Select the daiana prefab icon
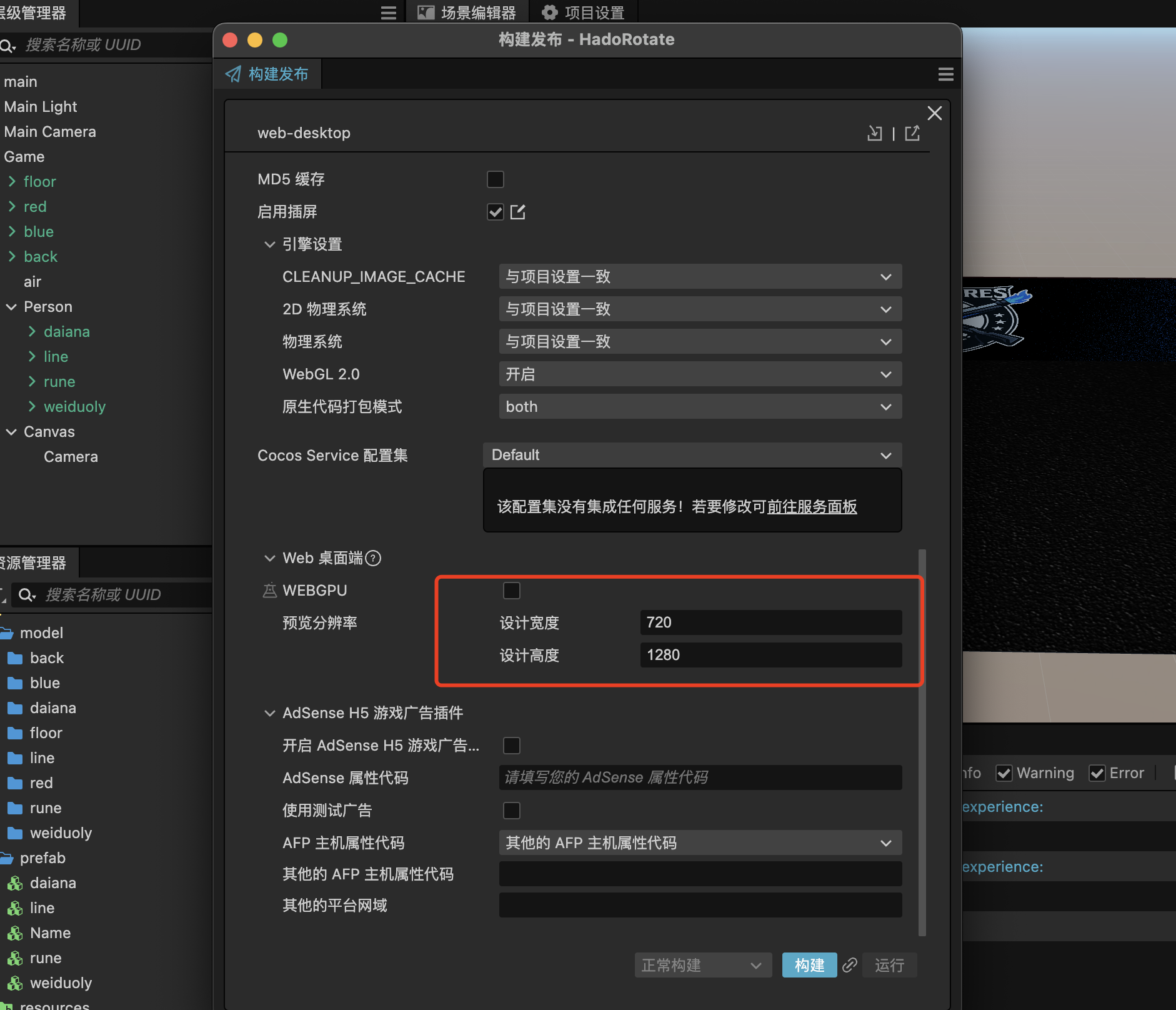1176x1010 pixels. (x=15, y=883)
